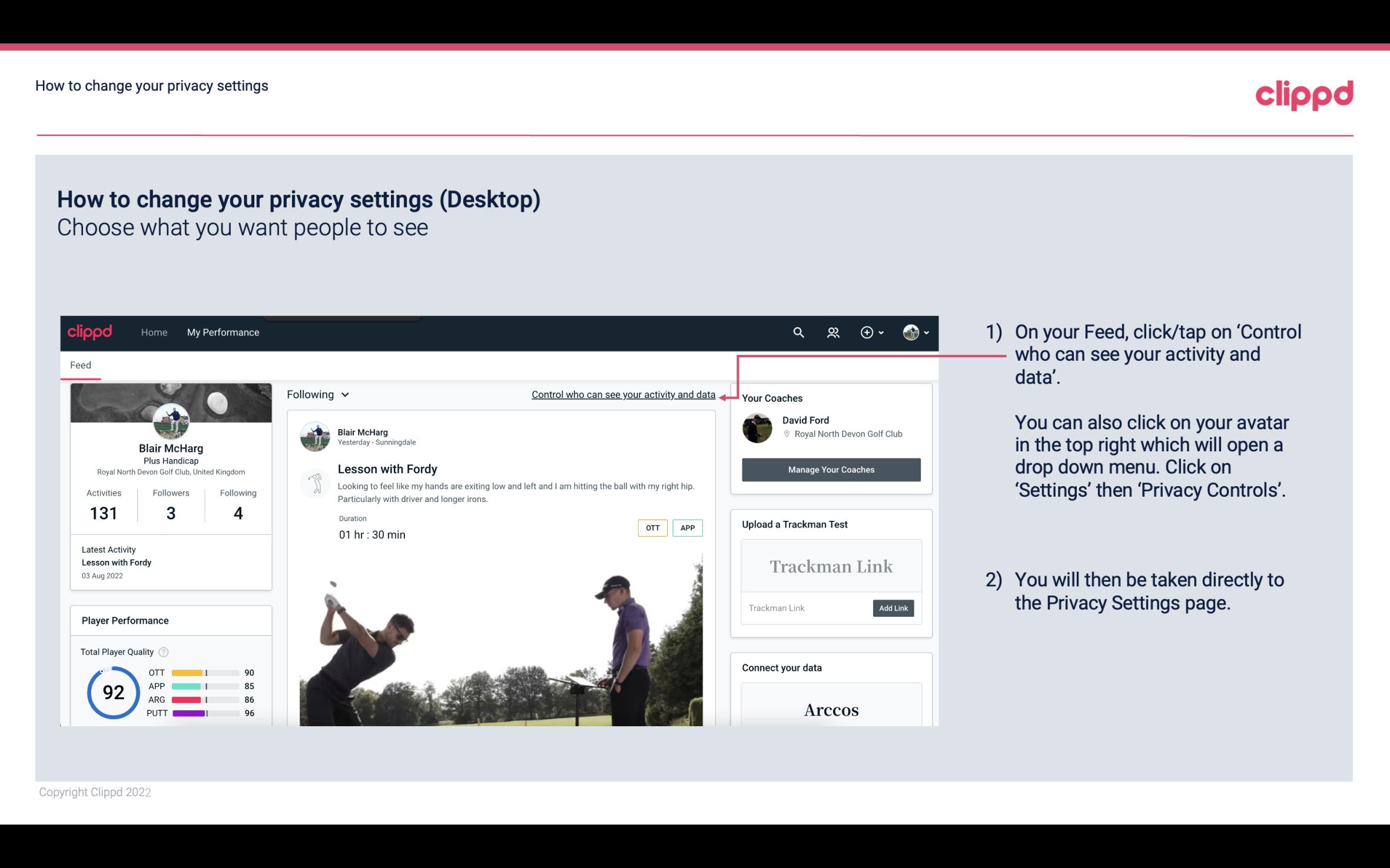Click the Trackman Link input field
This screenshot has width=1390, height=868.
click(805, 608)
